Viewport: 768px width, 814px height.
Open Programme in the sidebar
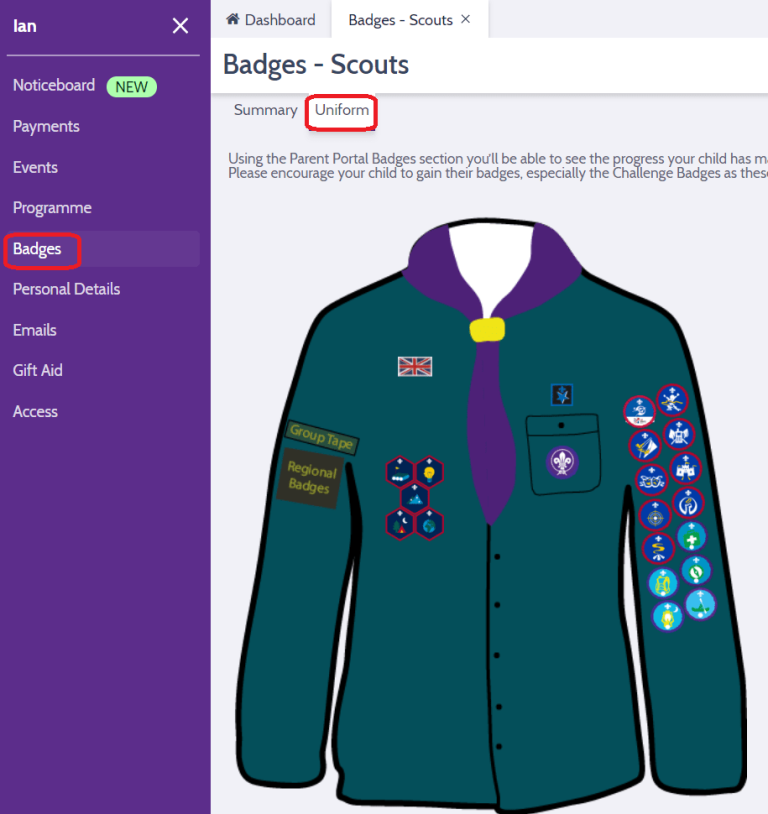tap(52, 208)
